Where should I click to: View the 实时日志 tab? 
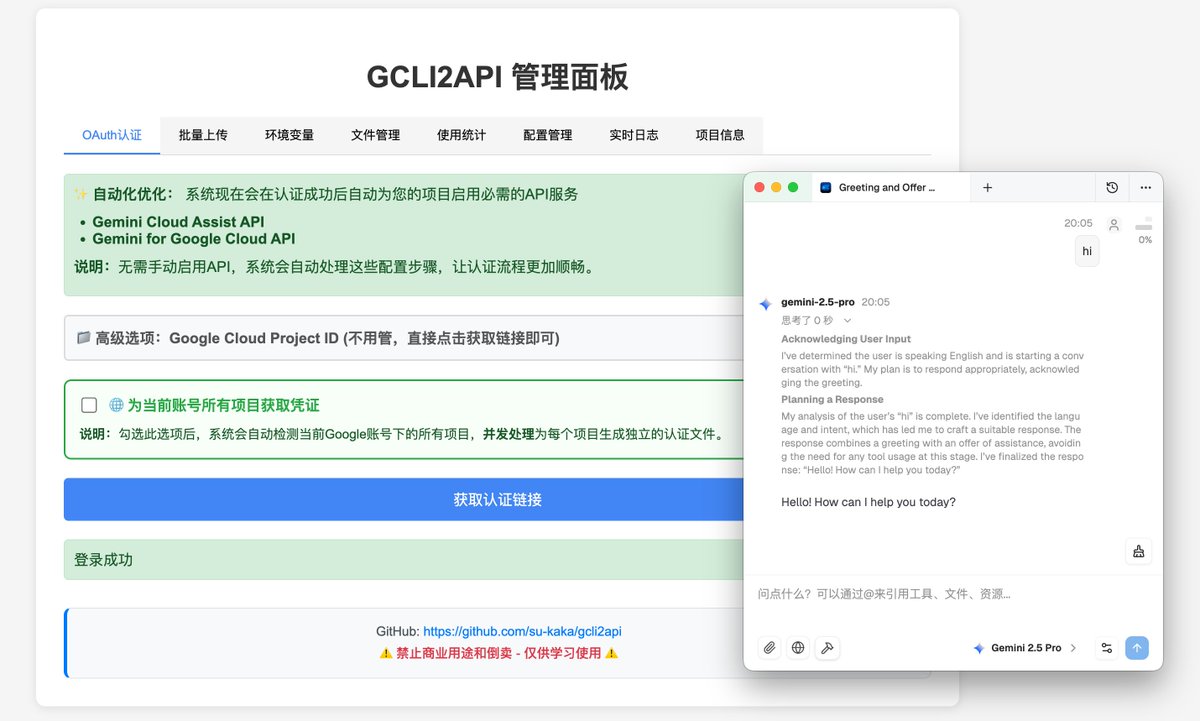(634, 135)
